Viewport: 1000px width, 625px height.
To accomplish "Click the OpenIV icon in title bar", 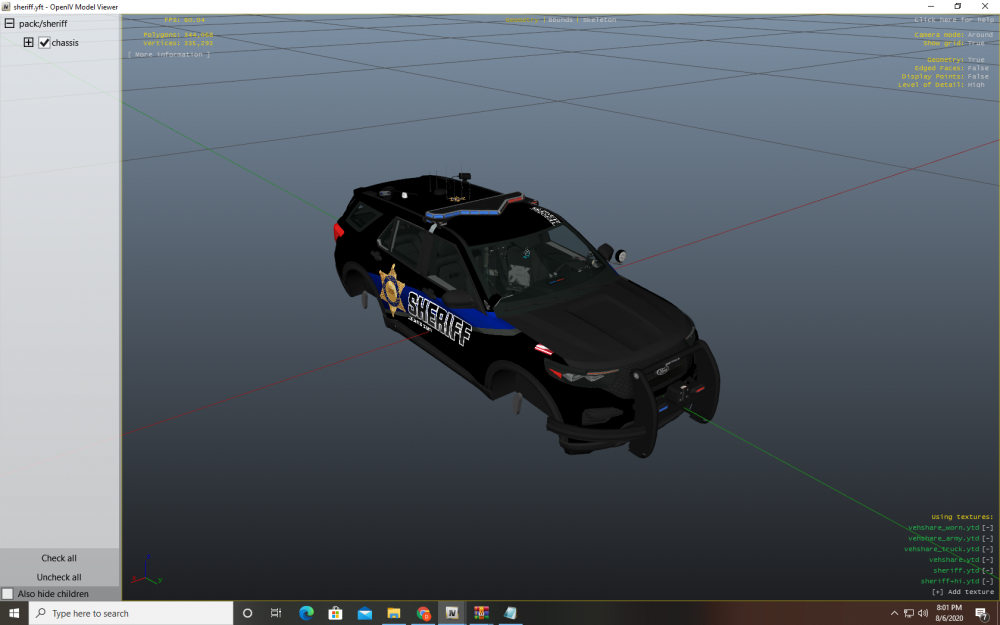I will pos(6,6).
